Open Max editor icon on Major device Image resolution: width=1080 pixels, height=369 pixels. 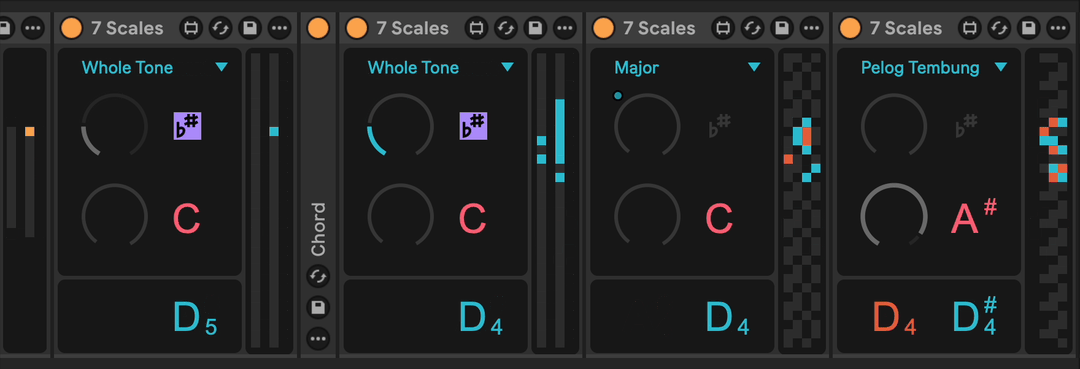click(723, 28)
